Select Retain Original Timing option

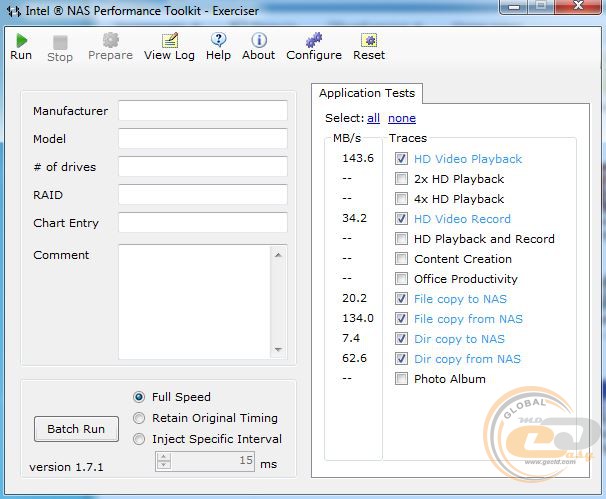(x=139, y=418)
